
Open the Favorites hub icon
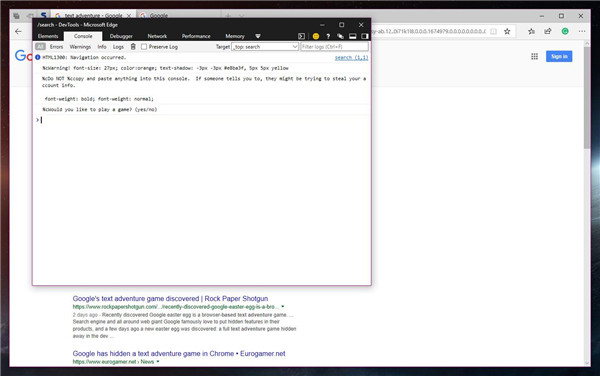tap(532, 31)
